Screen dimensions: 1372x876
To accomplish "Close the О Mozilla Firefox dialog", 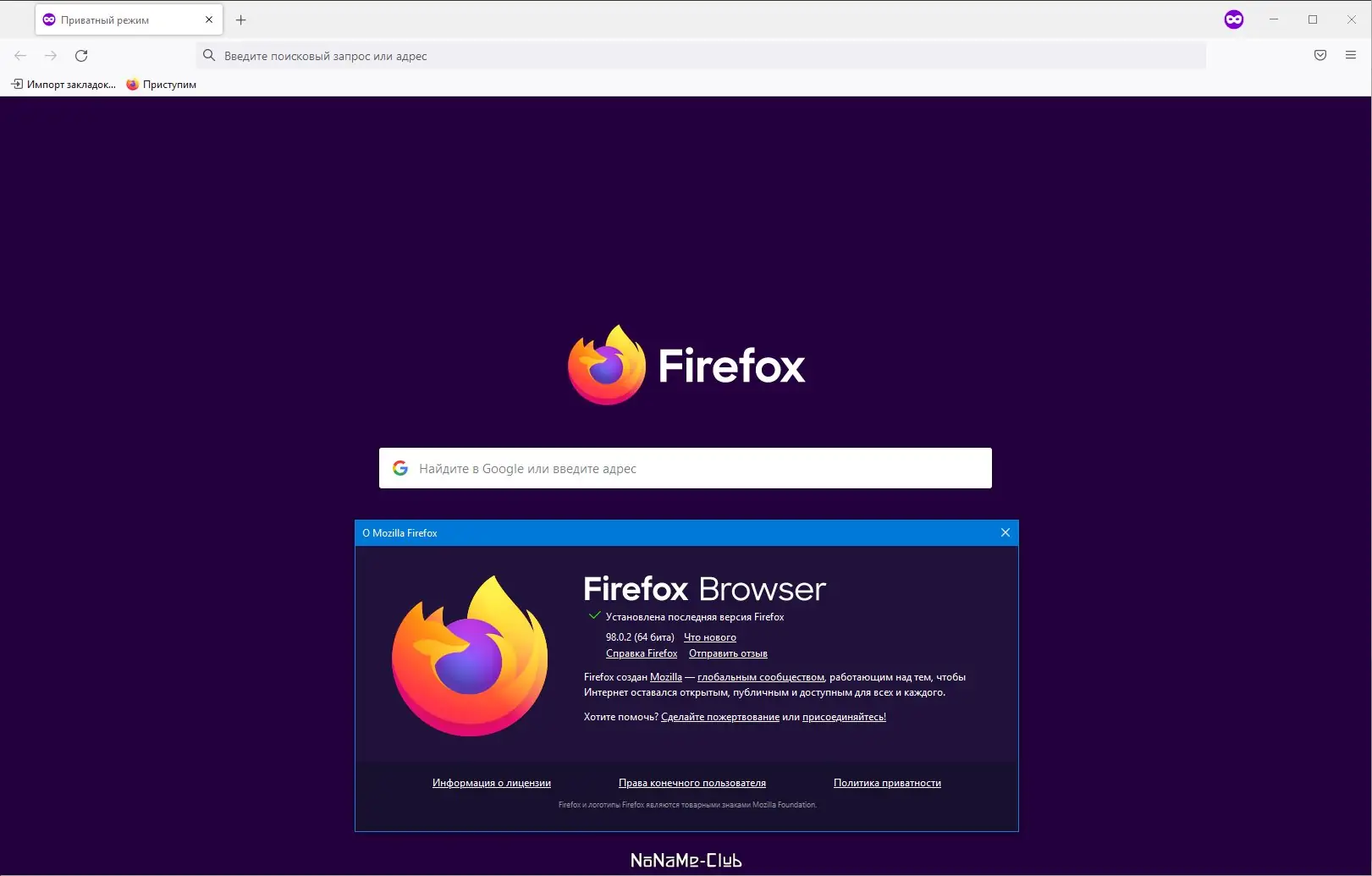I will [x=1006, y=532].
